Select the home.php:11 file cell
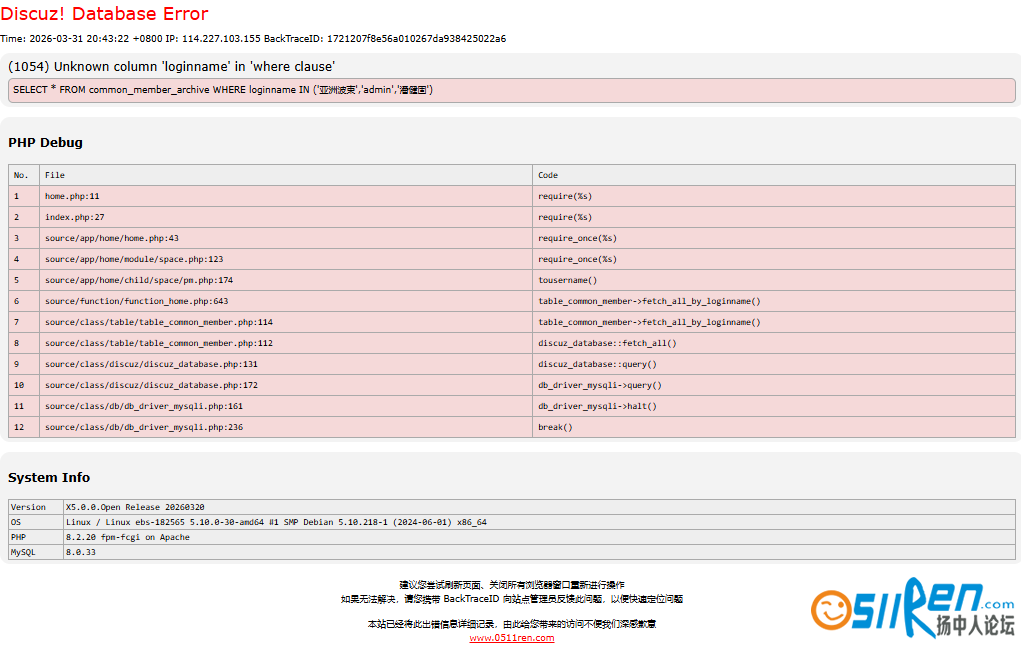1021x646 pixels. pyautogui.click(x=286, y=196)
